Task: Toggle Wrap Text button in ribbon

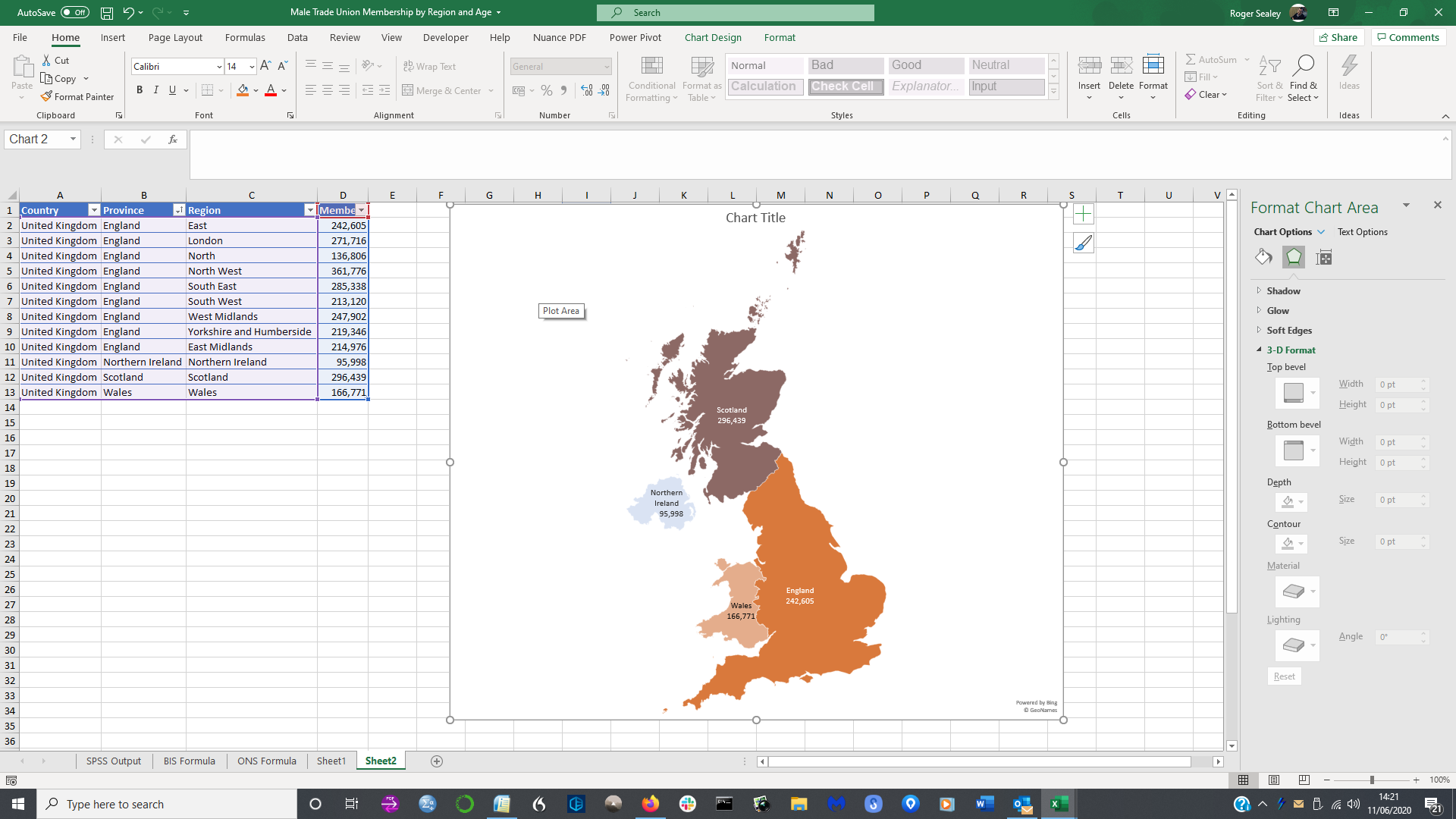Action: [431, 65]
